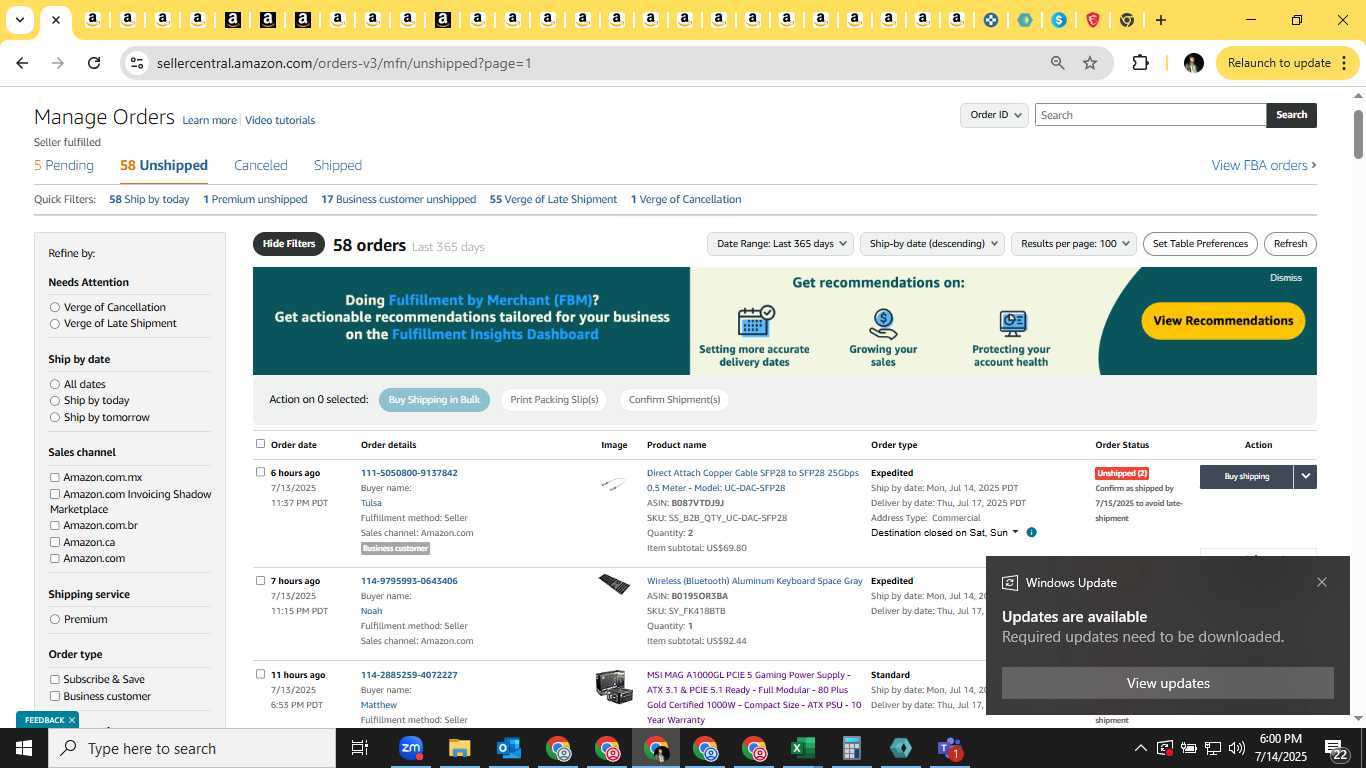Click View Recommendations button

1223,321
